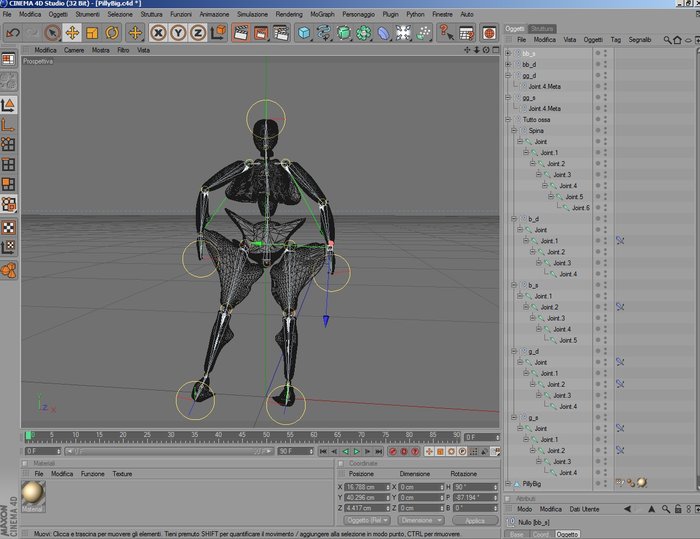Open the File menu
The height and width of the screenshot is (539, 700).
point(7,14)
